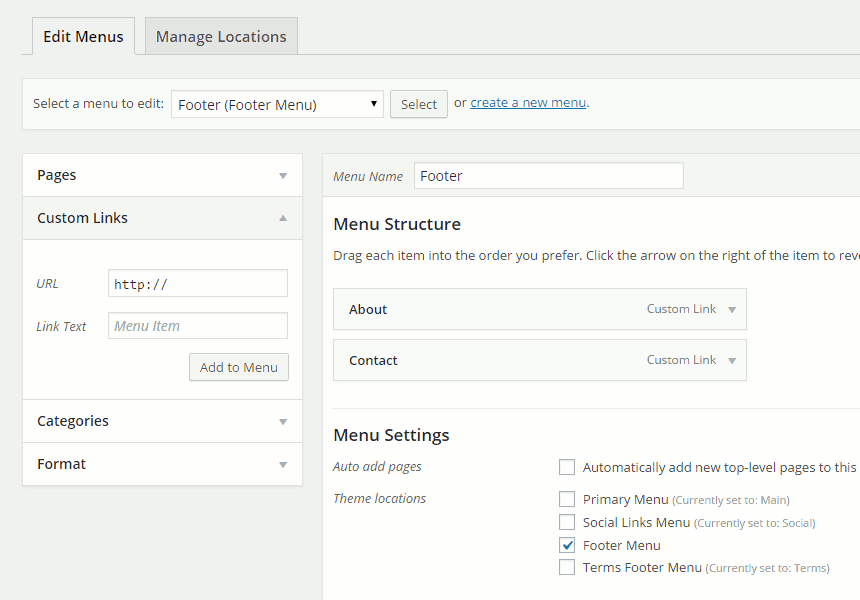
Task: Click the Auto add pages label
Action: [x=377, y=467]
